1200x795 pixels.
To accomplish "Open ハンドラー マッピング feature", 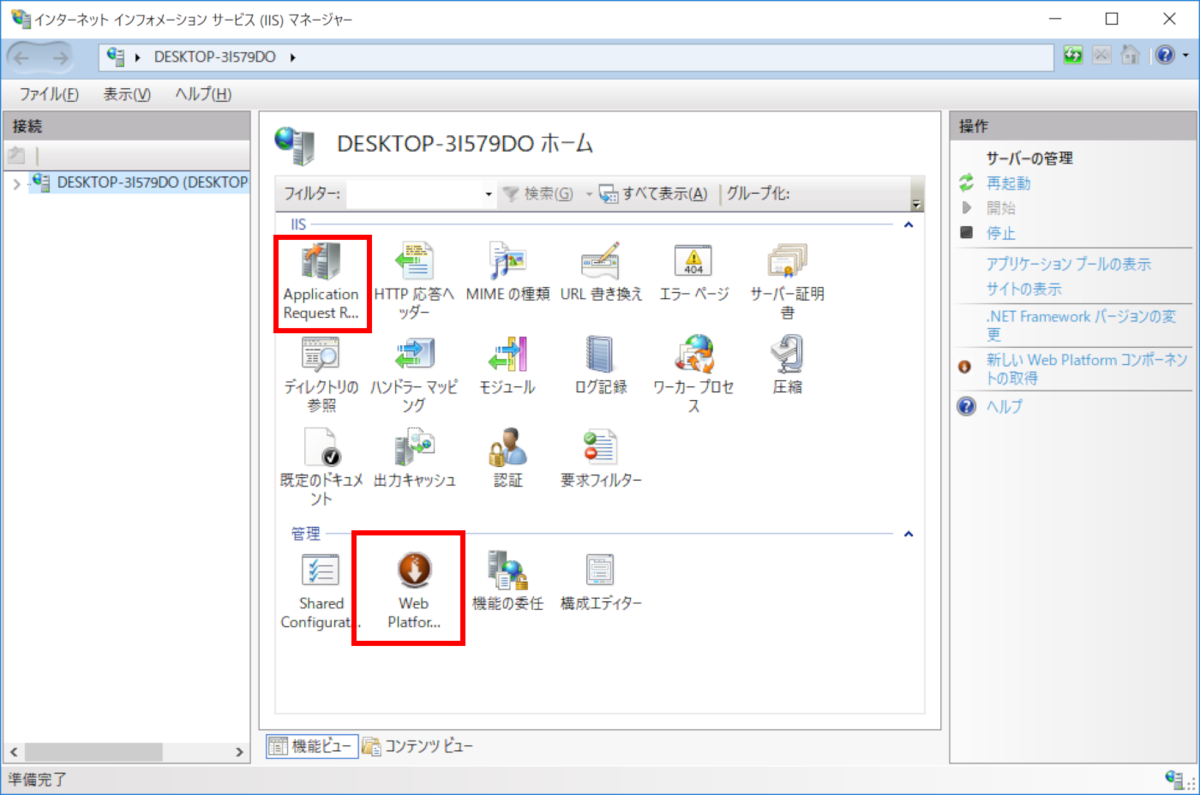I will (413, 375).
